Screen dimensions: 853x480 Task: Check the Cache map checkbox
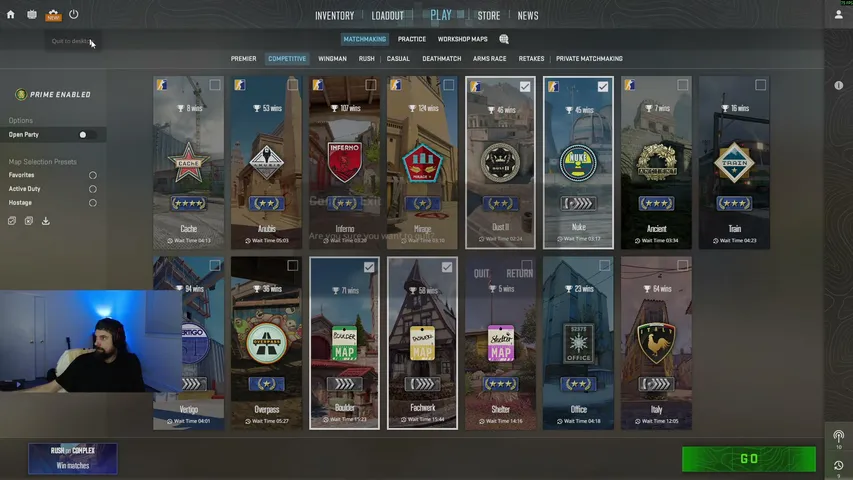215,85
